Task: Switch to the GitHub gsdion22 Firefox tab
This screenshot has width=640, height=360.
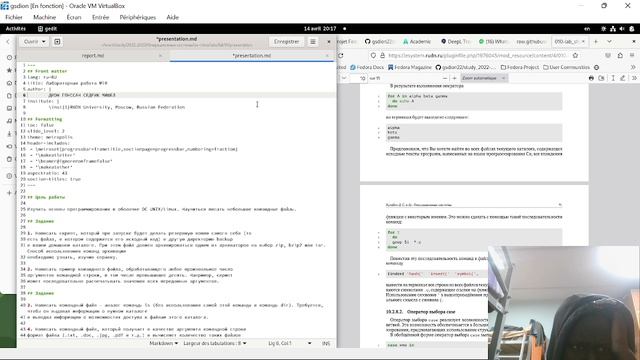Action: click(380, 42)
